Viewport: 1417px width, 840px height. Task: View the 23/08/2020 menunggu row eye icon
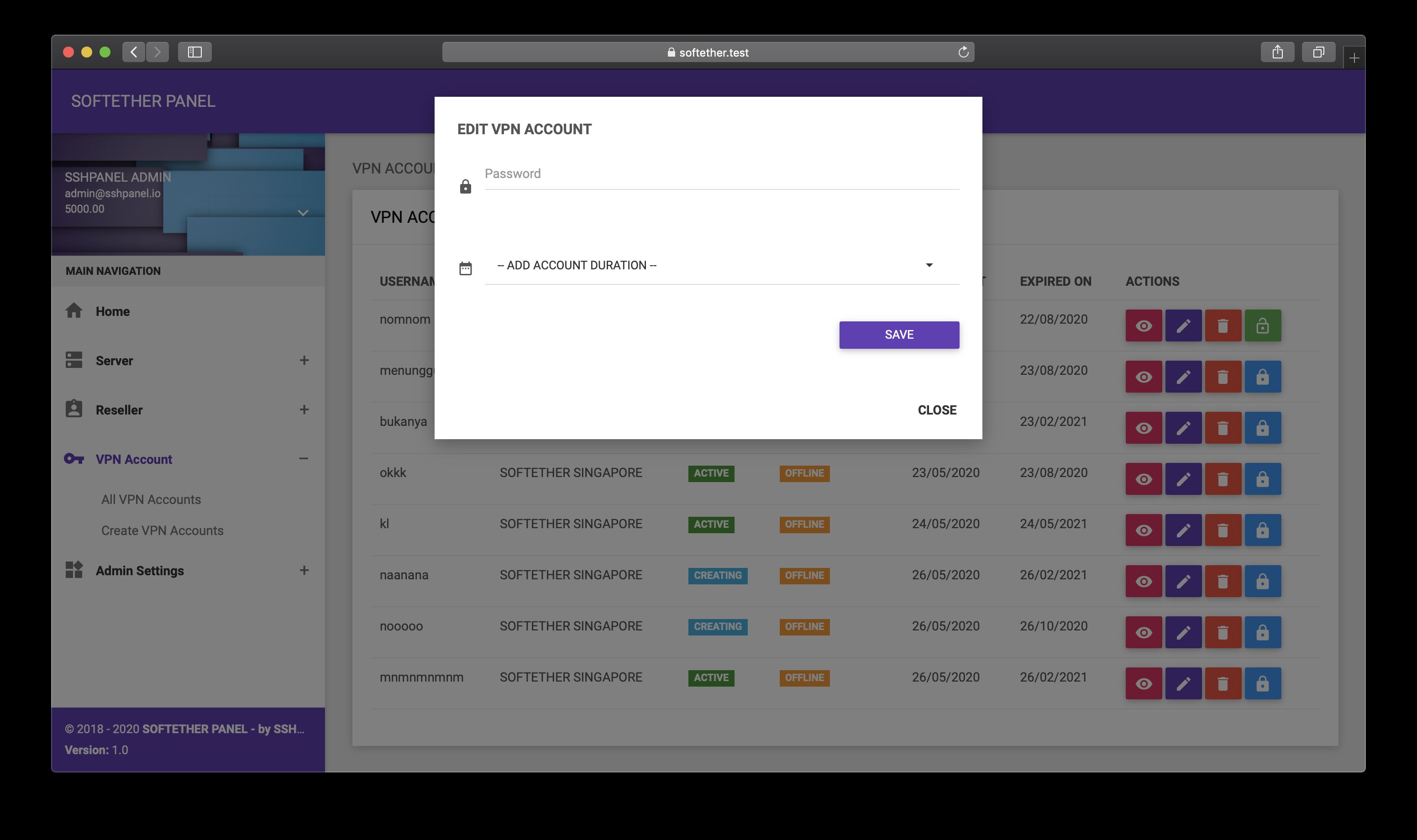(1143, 377)
